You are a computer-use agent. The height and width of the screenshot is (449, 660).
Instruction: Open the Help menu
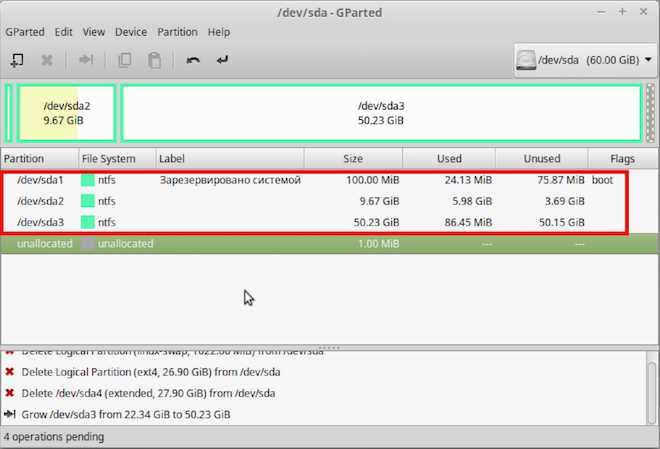click(219, 32)
